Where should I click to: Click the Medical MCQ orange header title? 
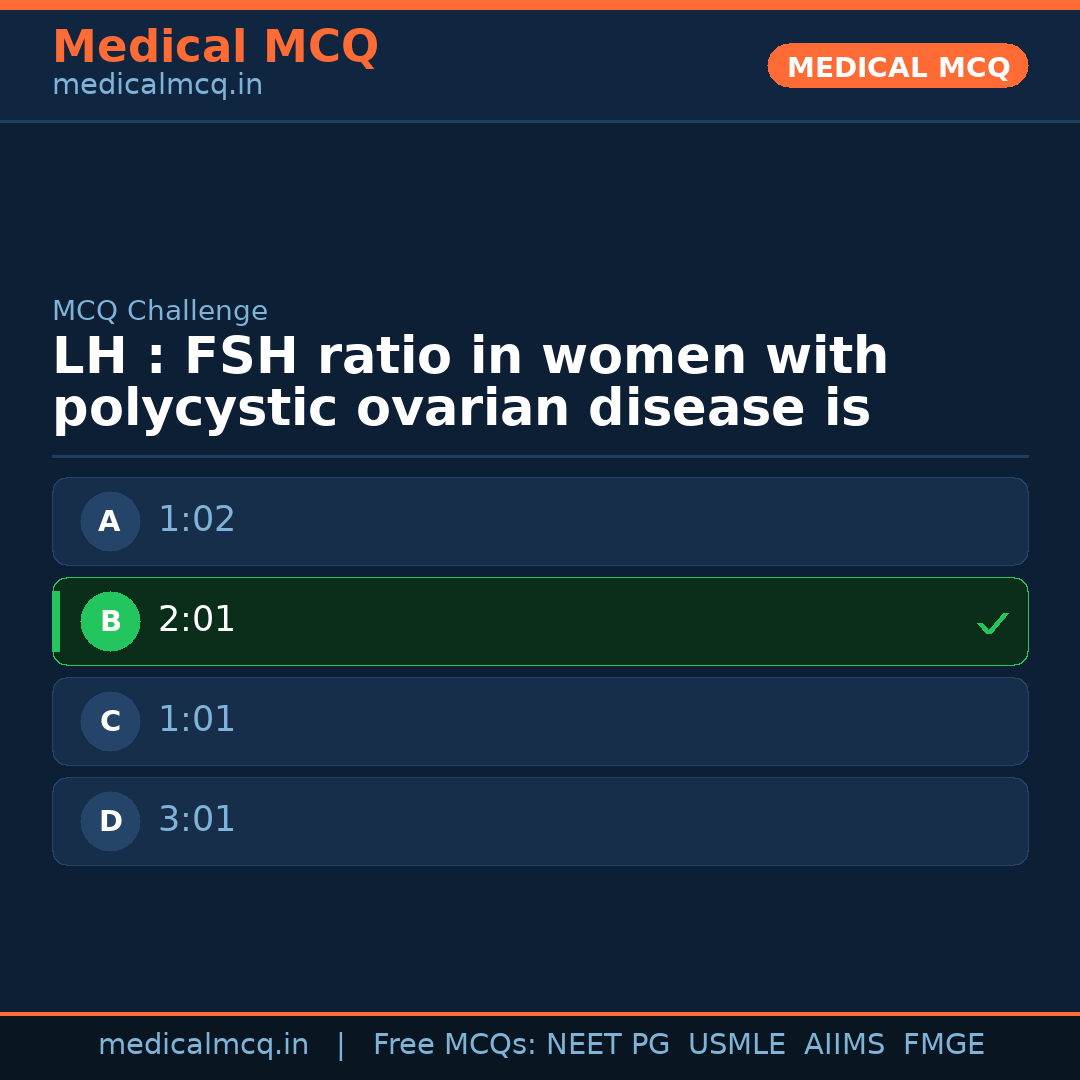click(x=215, y=47)
